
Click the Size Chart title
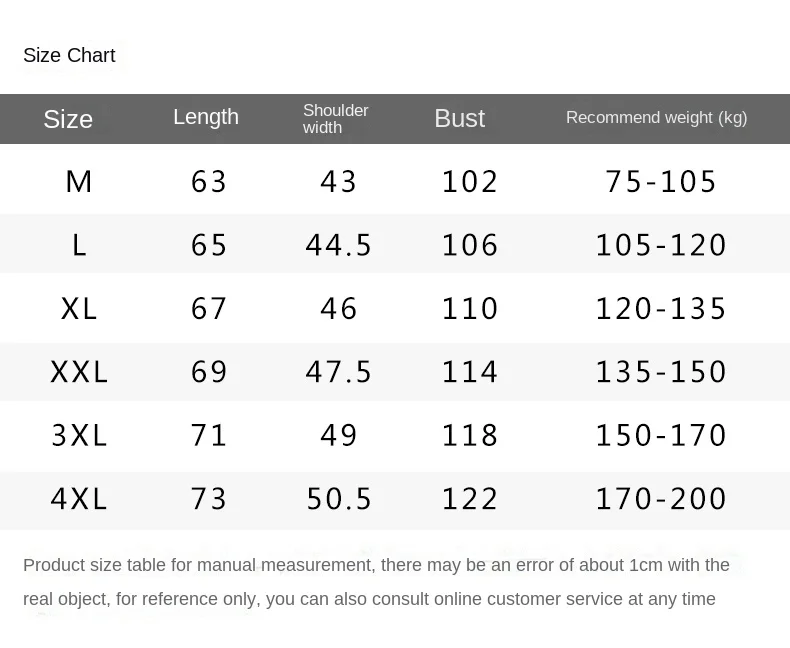click(69, 55)
